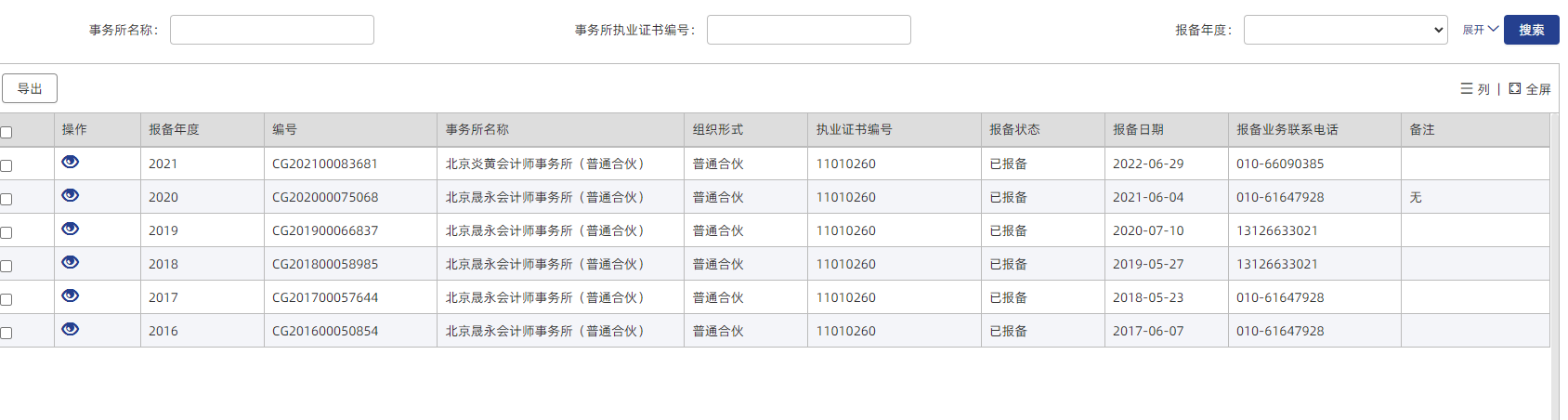The width and height of the screenshot is (1568, 420).
Task: Select the checkbox for the 2019 row
Action: pyautogui.click(x=7, y=232)
